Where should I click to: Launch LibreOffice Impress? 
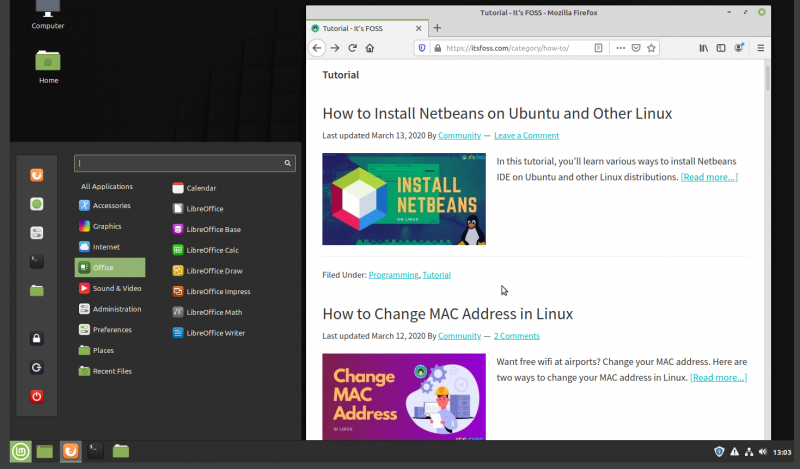click(211, 291)
